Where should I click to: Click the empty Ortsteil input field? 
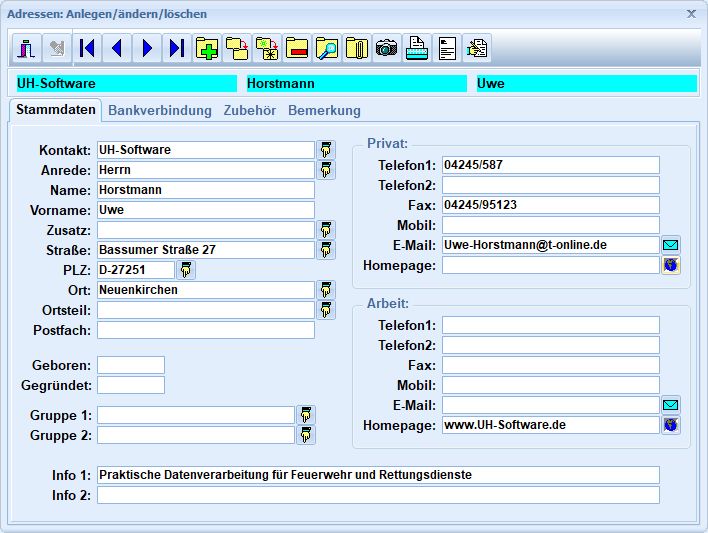point(206,310)
